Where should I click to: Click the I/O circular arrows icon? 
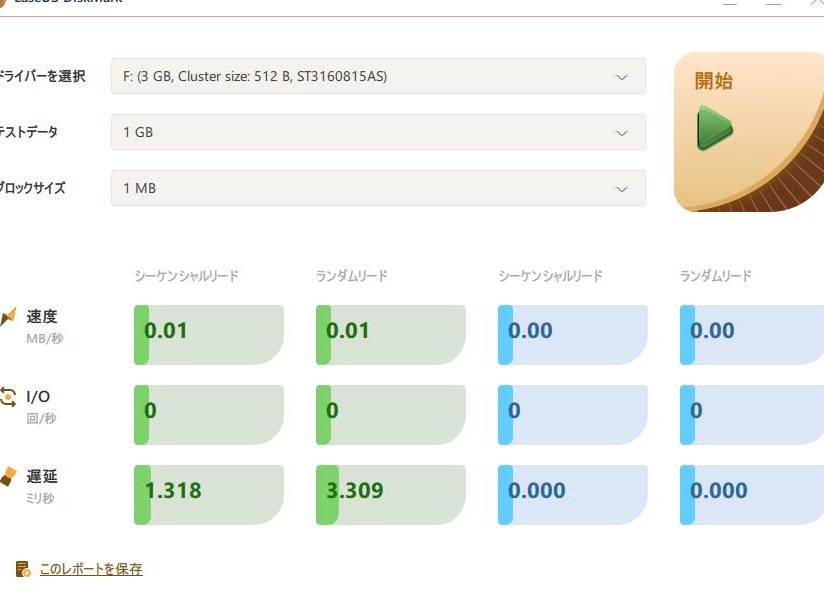(x=8, y=397)
